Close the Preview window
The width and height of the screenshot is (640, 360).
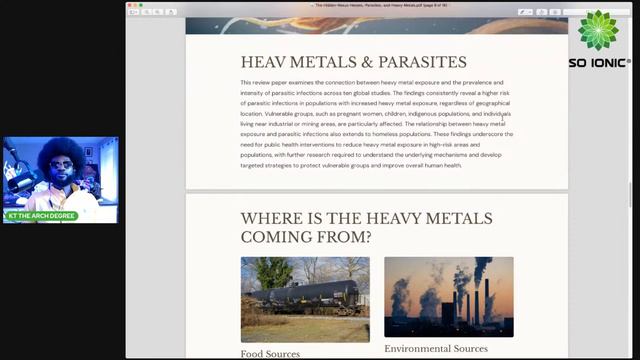pos(130,5)
